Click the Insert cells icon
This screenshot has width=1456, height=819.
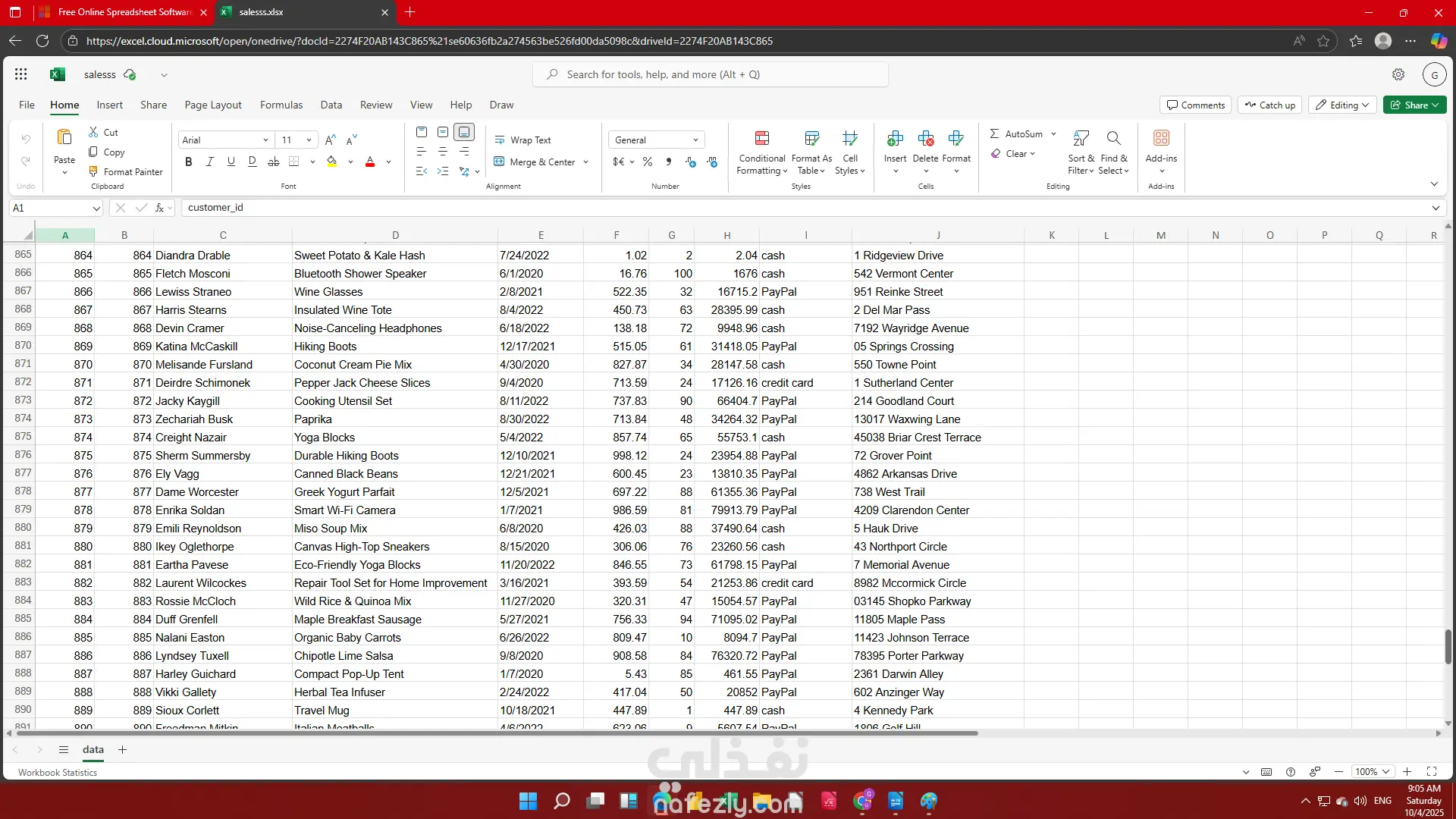pyautogui.click(x=895, y=138)
